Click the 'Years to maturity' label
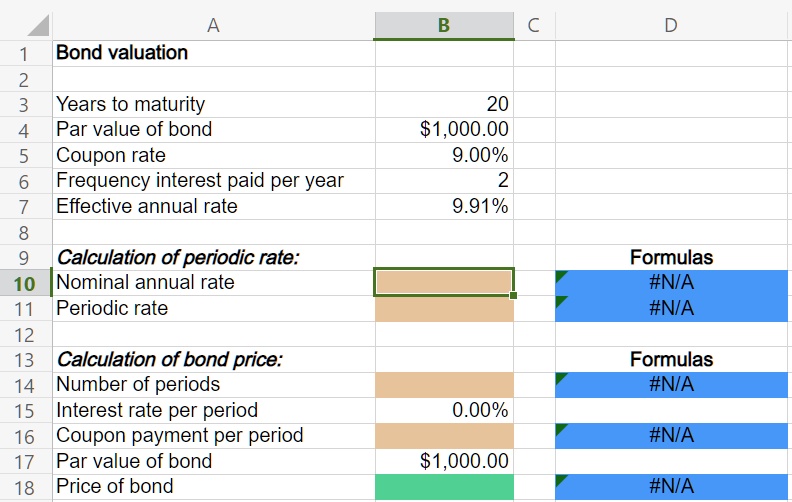 pyautogui.click(x=130, y=105)
